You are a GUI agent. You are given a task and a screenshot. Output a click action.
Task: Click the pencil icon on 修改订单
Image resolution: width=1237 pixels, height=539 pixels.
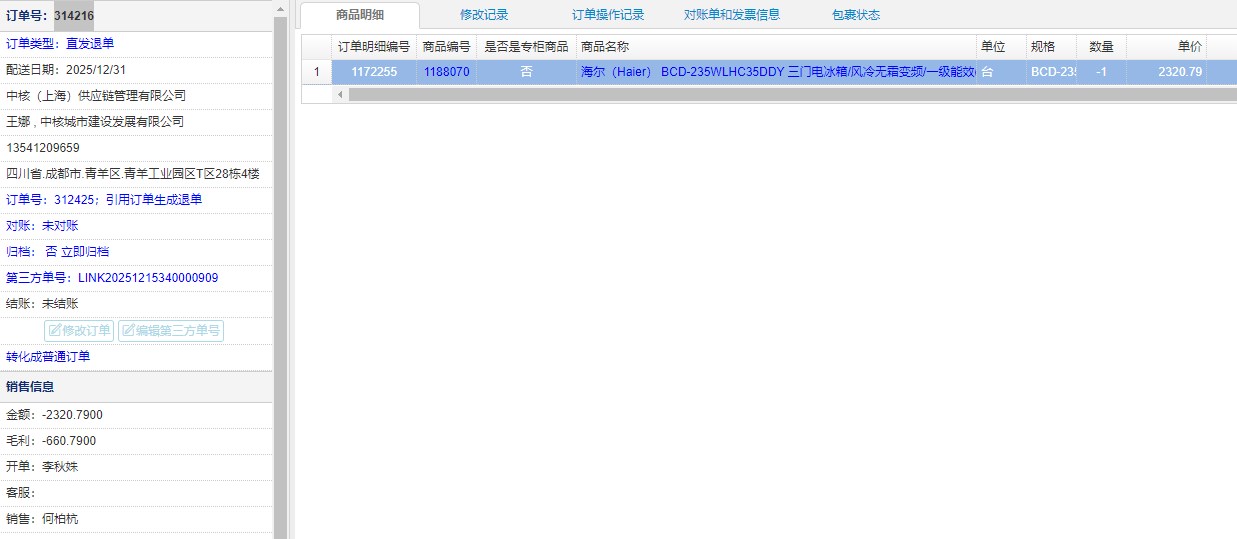[x=54, y=331]
